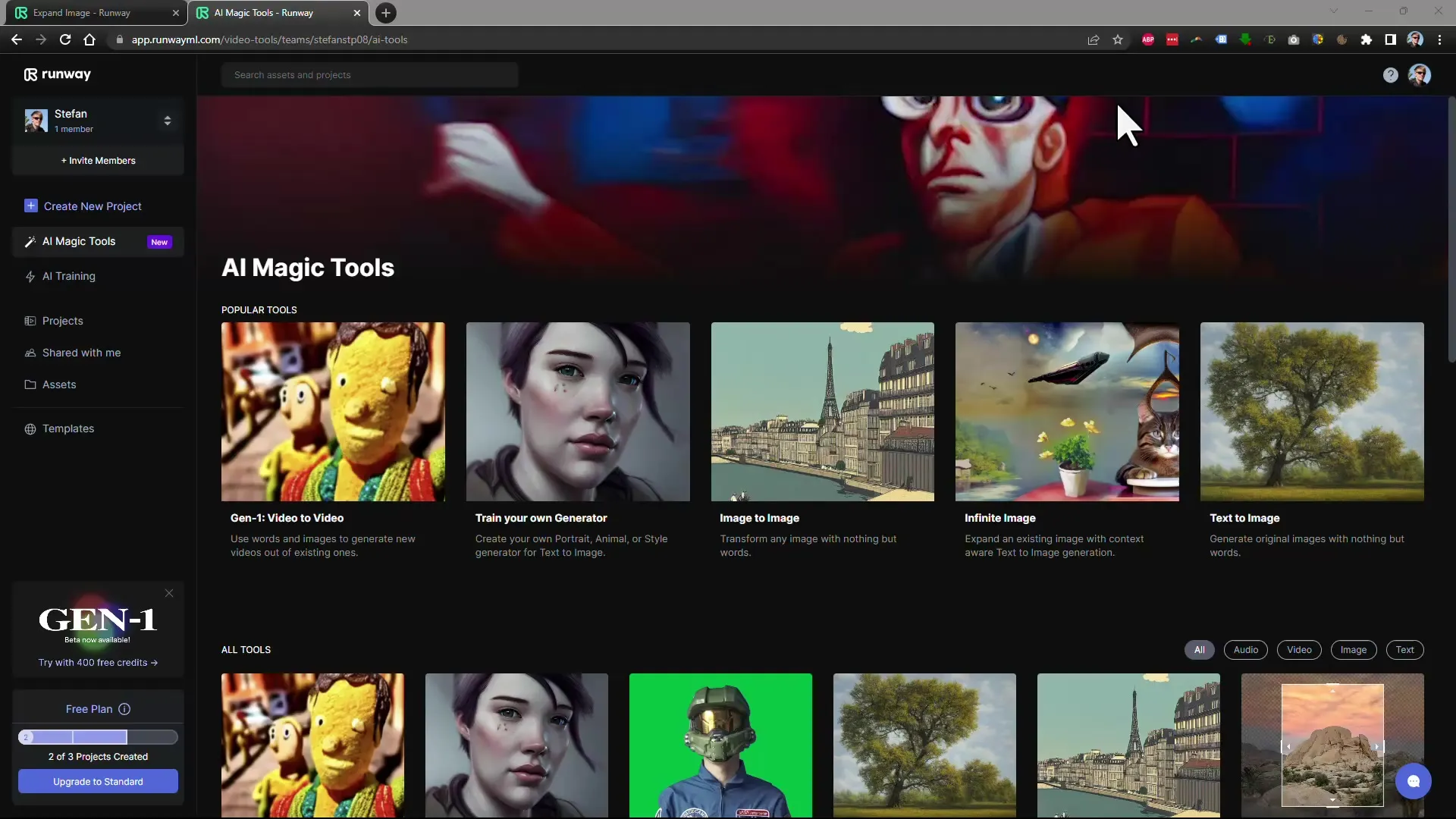Viewport: 1456px width, 819px height.
Task: Filter tools by Video category
Action: pos(1298,649)
